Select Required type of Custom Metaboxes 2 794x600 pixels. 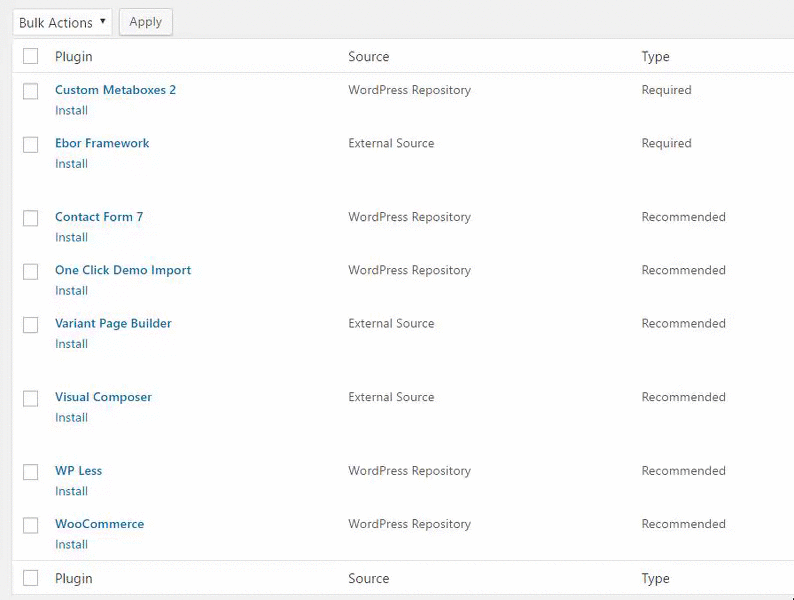pos(666,90)
